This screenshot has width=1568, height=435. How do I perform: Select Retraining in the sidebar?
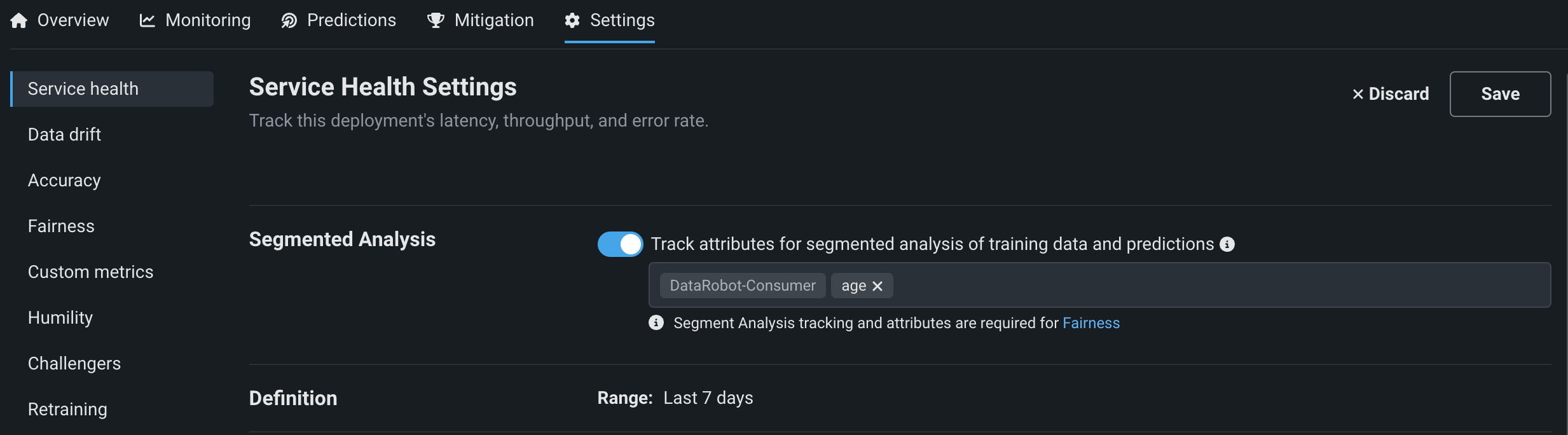pyautogui.click(x=67, y=410)
